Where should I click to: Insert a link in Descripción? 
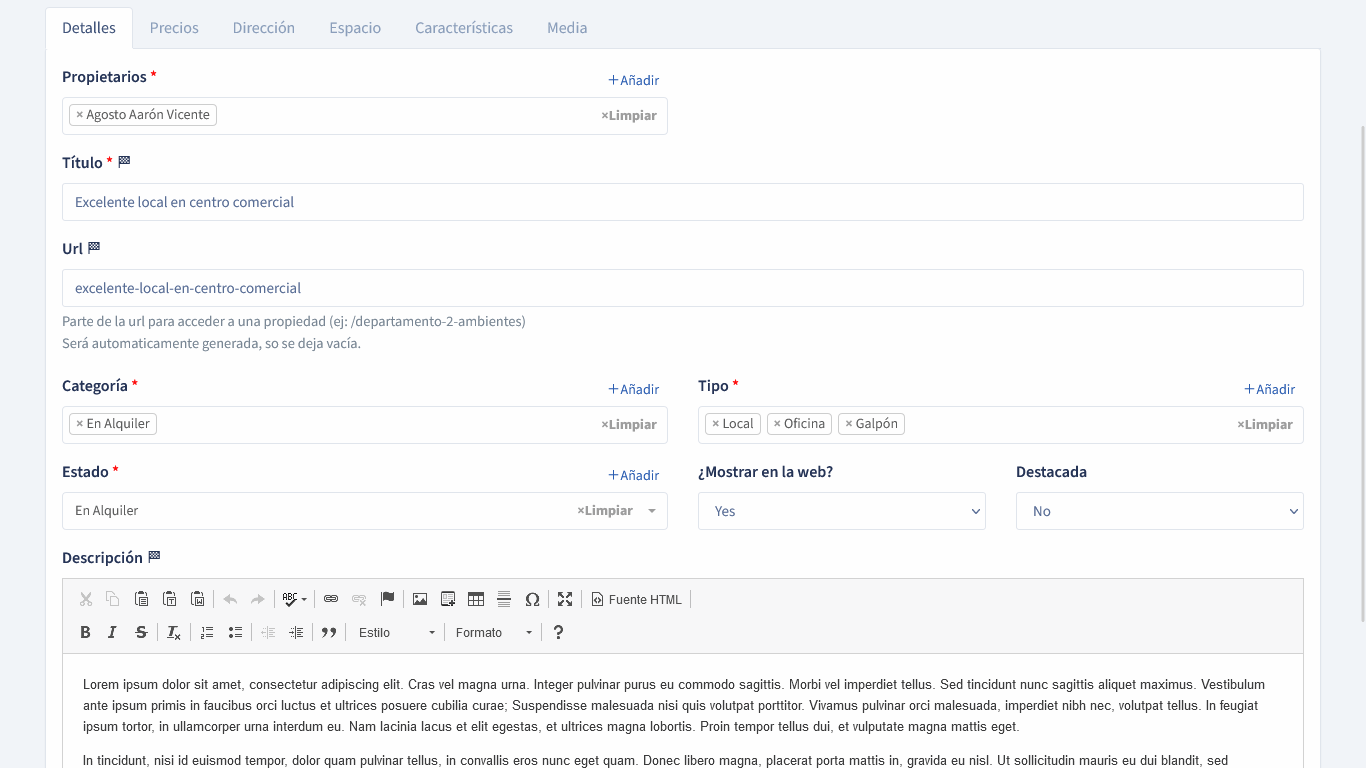(x=331, y=599)
